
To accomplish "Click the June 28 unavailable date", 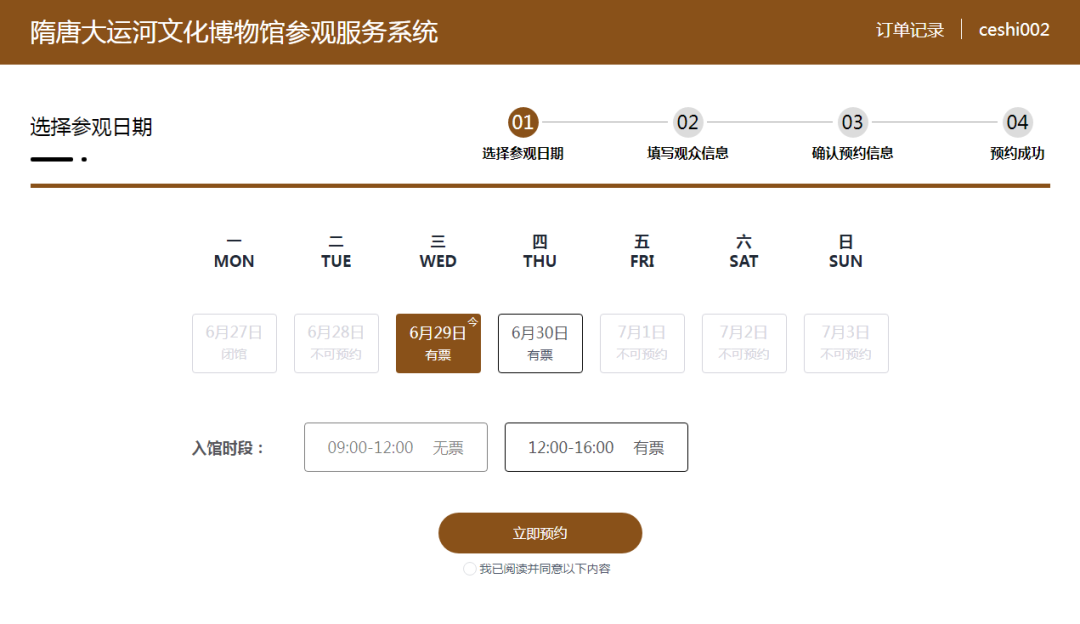I will point(336,343).
